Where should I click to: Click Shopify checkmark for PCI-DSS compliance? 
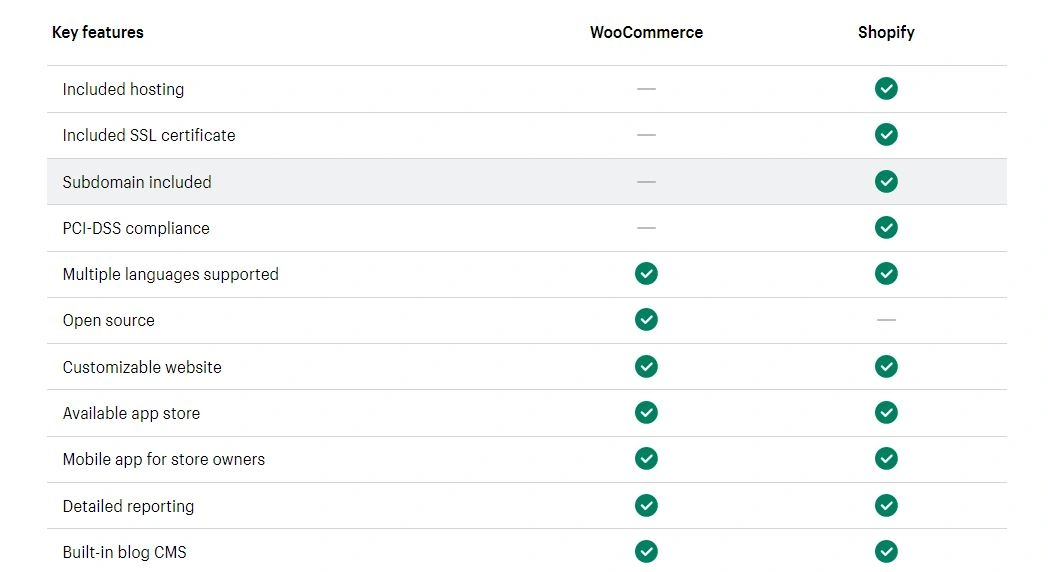pyautogui.click(x=886, y=227)
